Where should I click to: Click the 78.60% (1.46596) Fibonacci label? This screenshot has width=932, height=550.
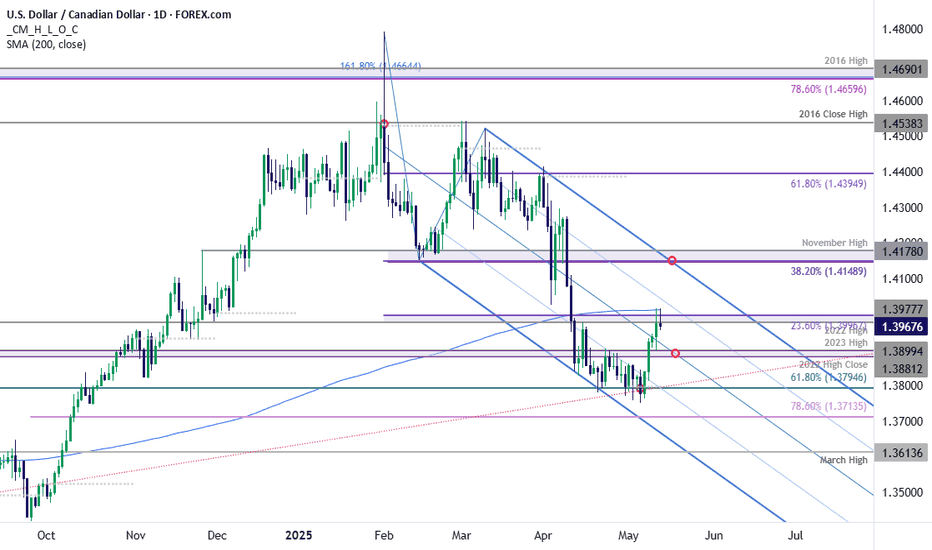[x=829, y=89]
